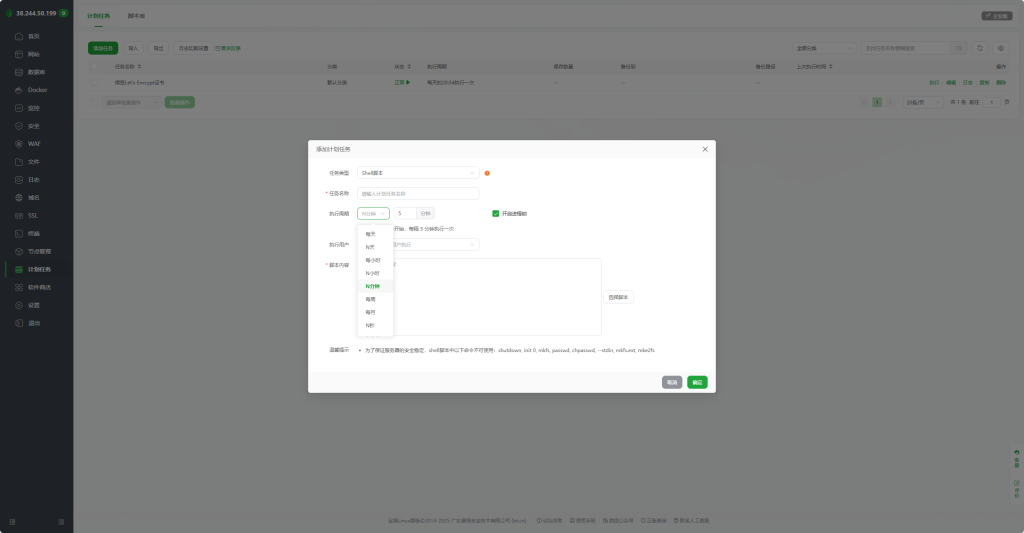The height and width of the screenshot is (533, 1024).
Task: Open the 安全 (Security) sidebar item
Action: pyautogui.click(x=34, y=126)
